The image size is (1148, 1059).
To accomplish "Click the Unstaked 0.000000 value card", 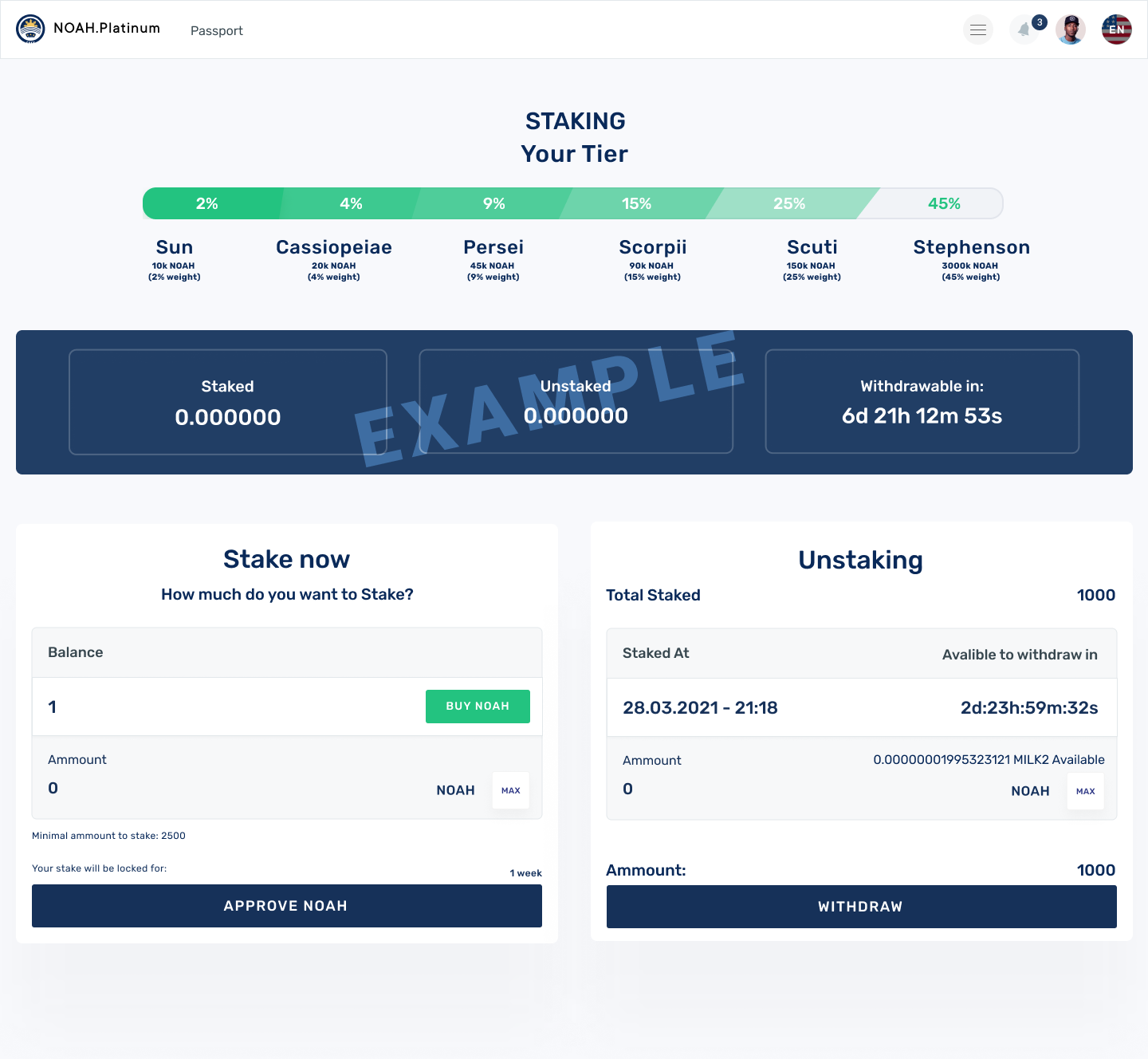I will (x=576, y=401).
